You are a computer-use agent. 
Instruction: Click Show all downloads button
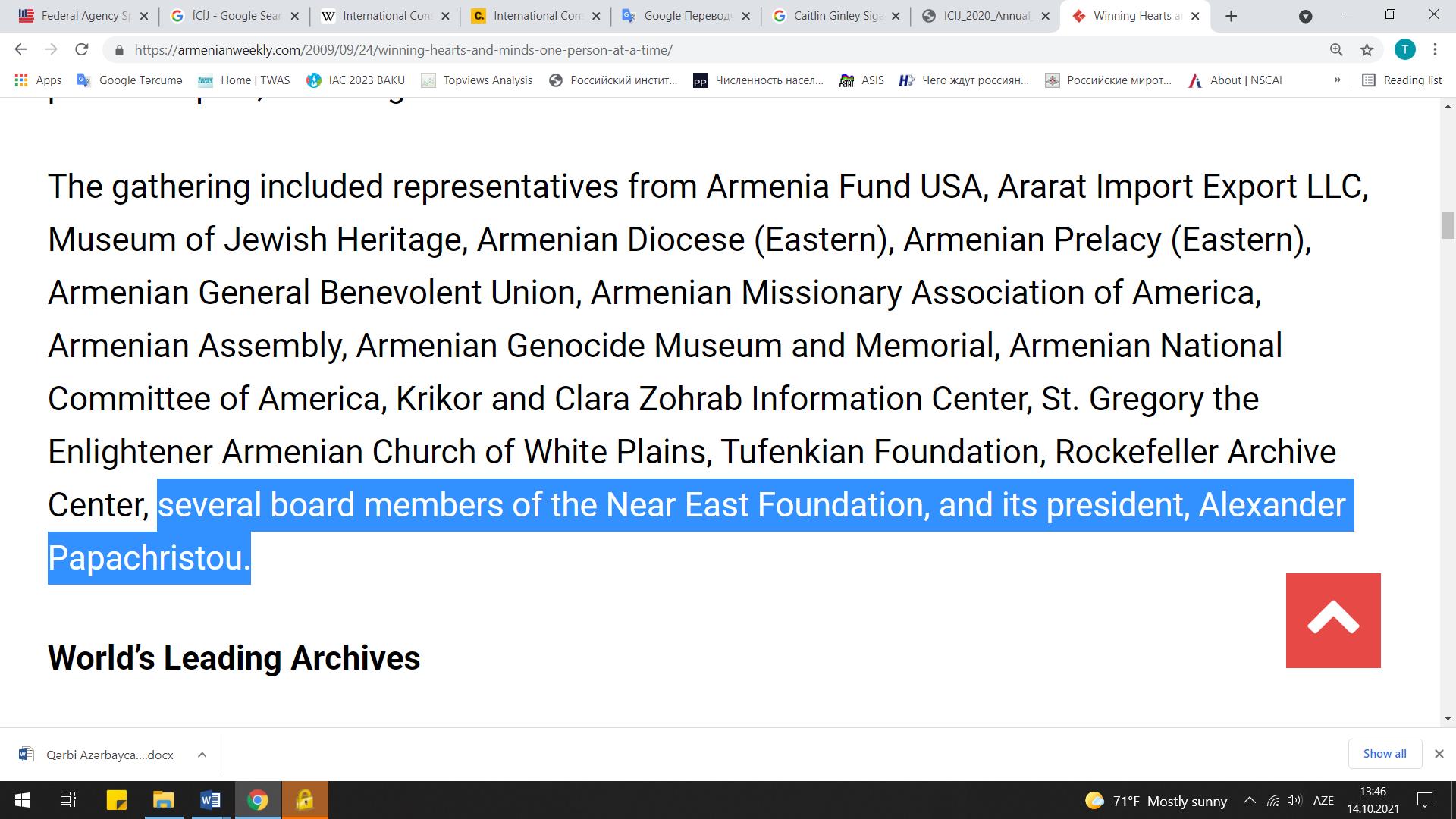(1385, 754)
